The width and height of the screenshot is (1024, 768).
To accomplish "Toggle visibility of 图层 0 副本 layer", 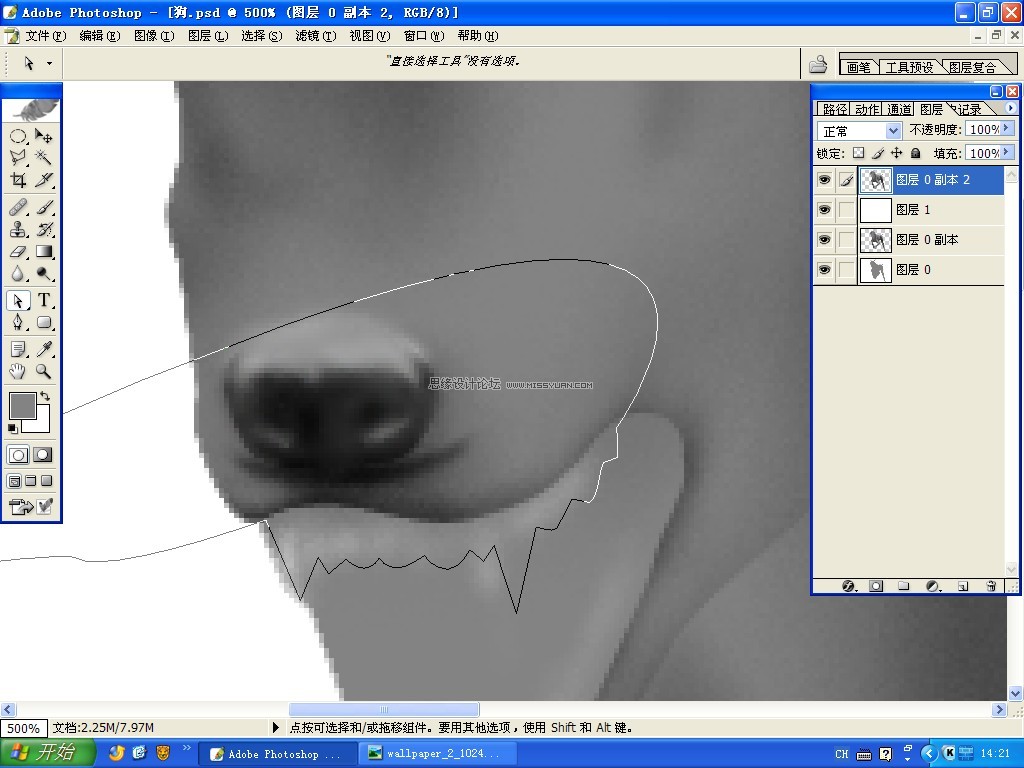I will pyautogui.click(x=824, y=240).
